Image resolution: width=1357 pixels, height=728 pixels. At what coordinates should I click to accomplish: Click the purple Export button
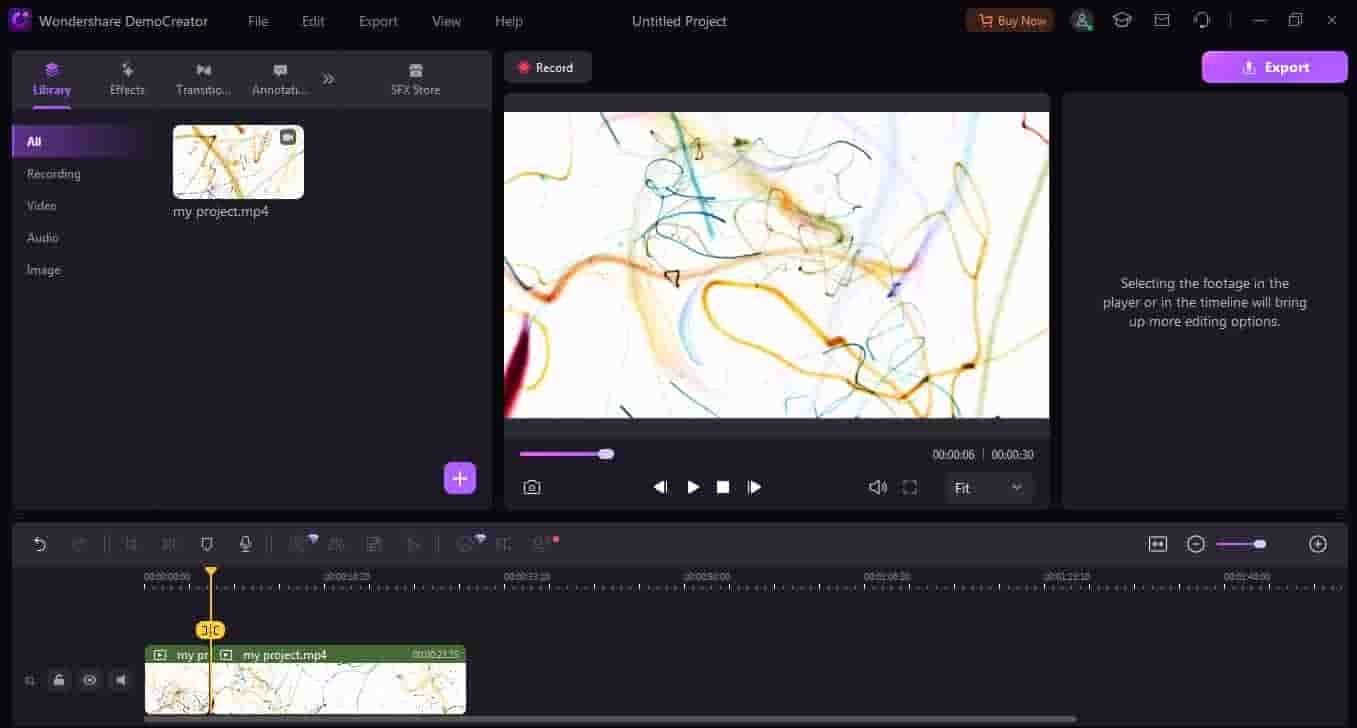coord(1274,67)
